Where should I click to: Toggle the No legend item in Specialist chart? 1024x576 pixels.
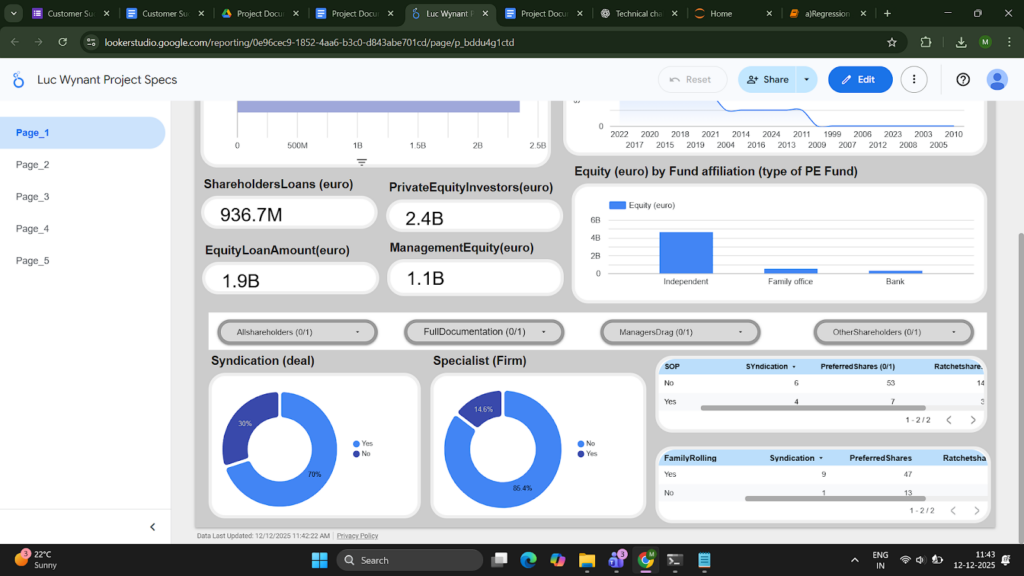click(586, 443)
